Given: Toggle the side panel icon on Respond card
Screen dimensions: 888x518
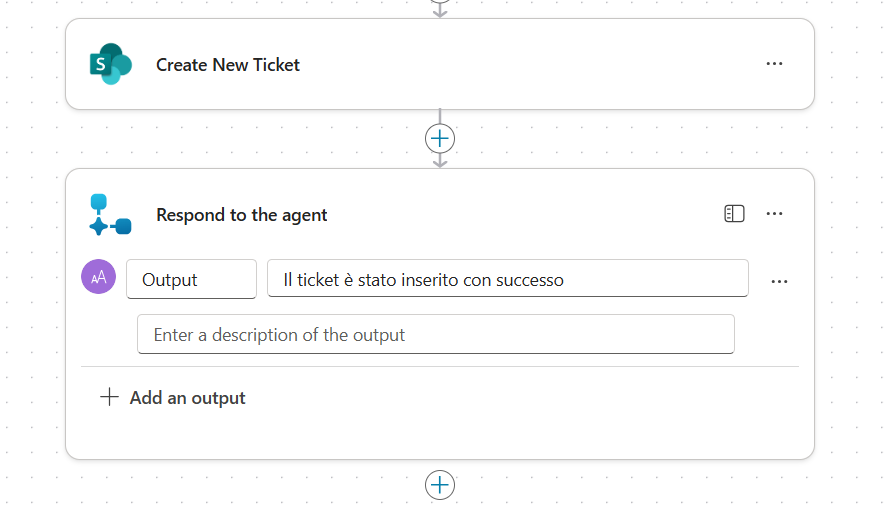Looking at the screenshot, I should (734, 214).
